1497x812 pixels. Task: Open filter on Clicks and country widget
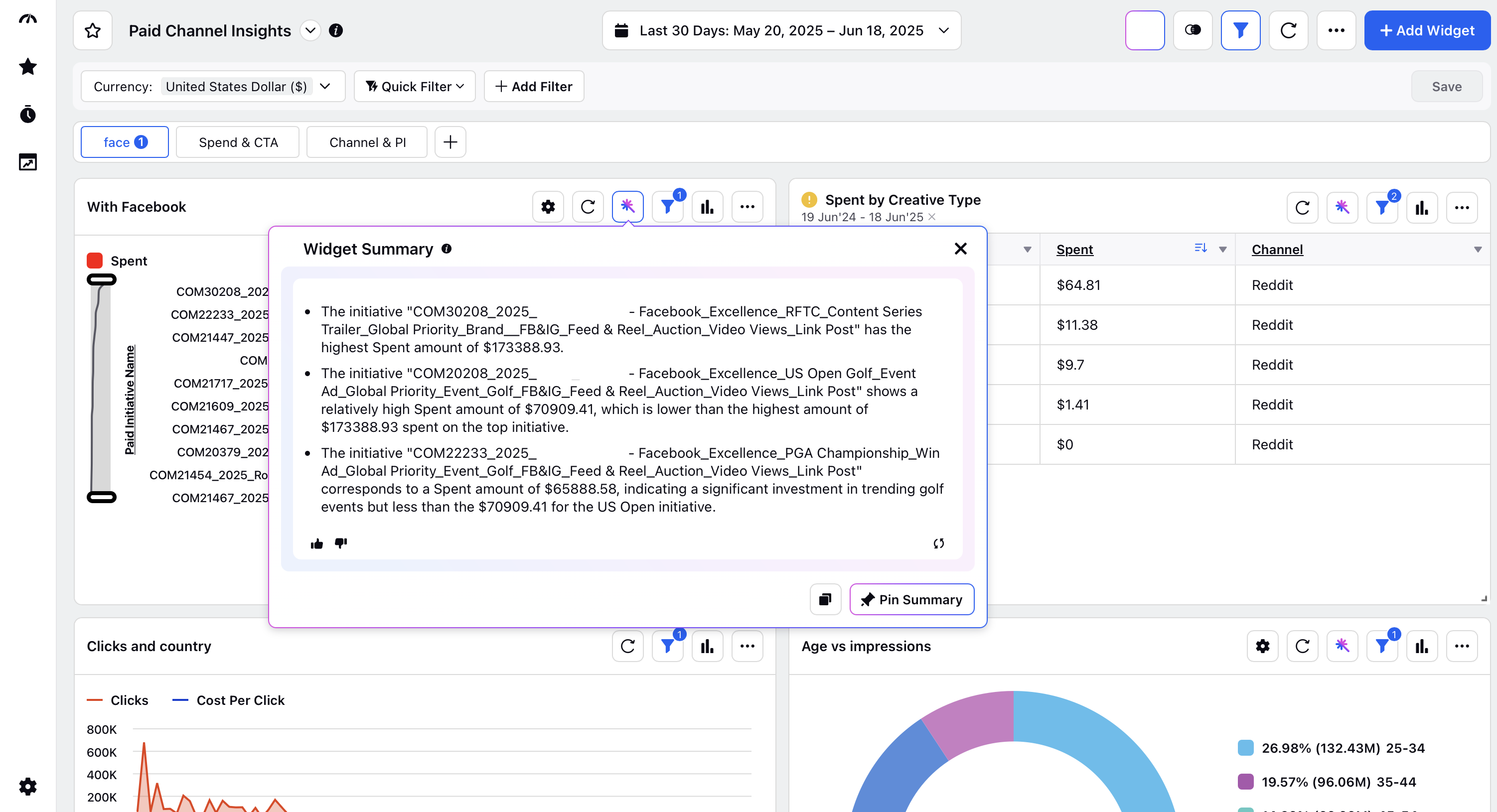click(668, 646)
